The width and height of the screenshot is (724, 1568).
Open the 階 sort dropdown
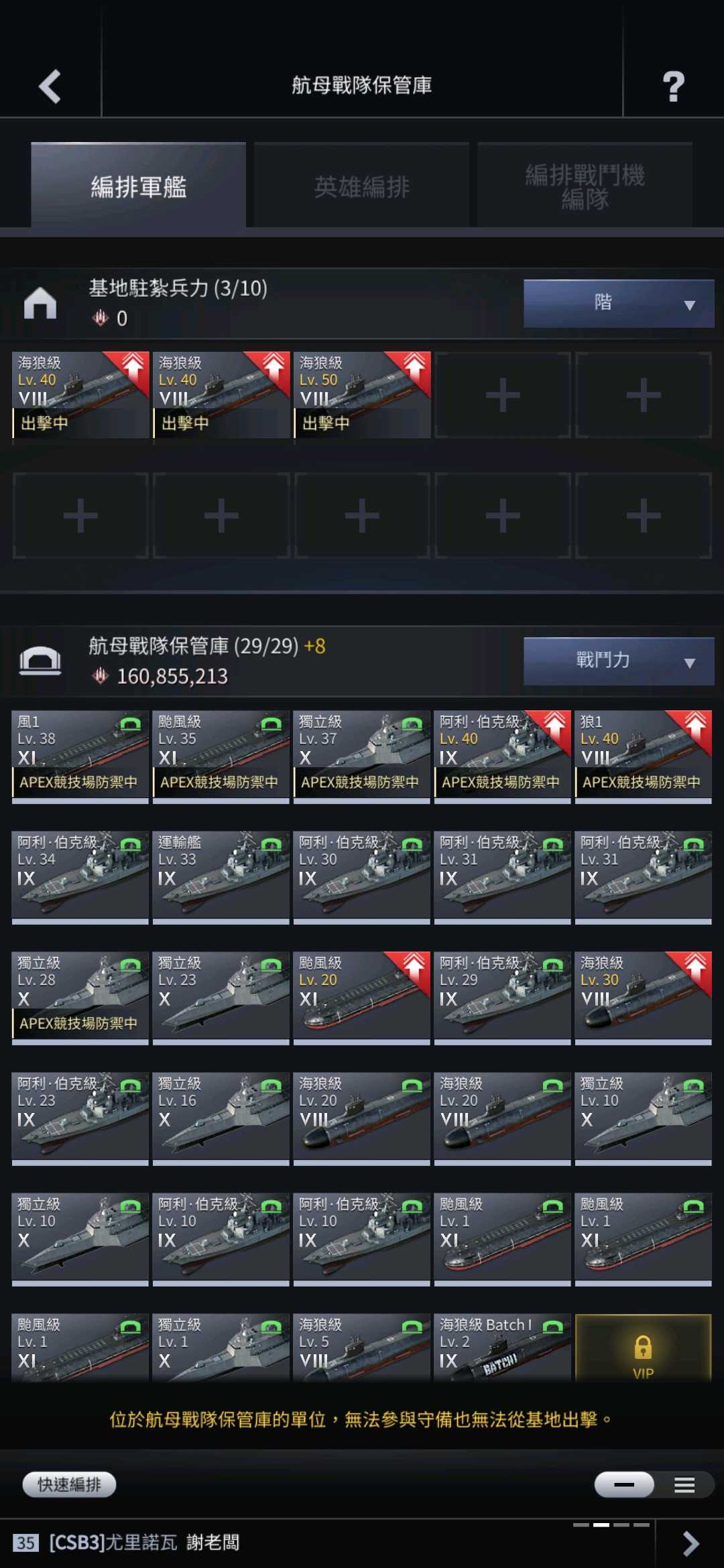click(618, 303)
